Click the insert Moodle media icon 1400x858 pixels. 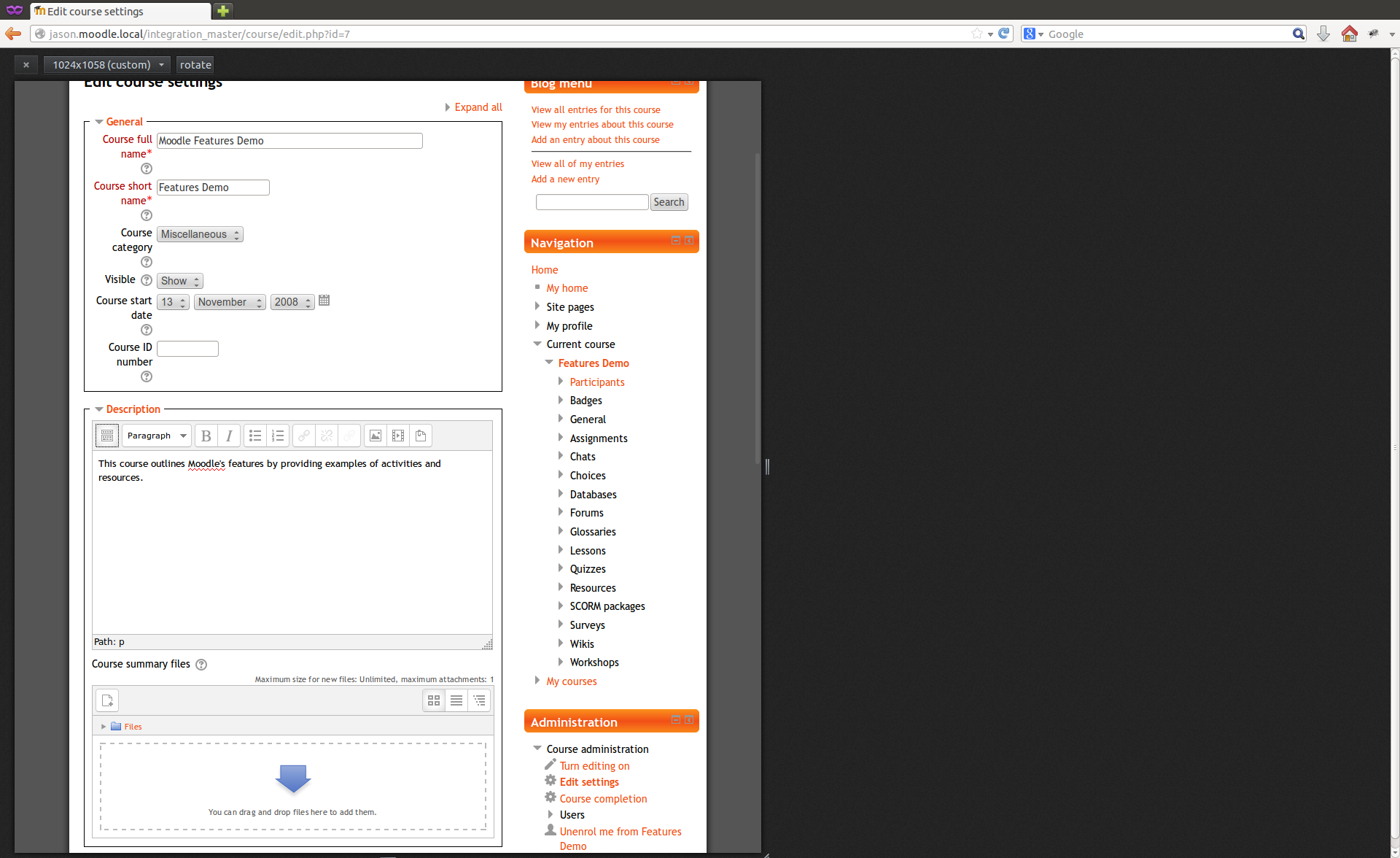point(398,436)
